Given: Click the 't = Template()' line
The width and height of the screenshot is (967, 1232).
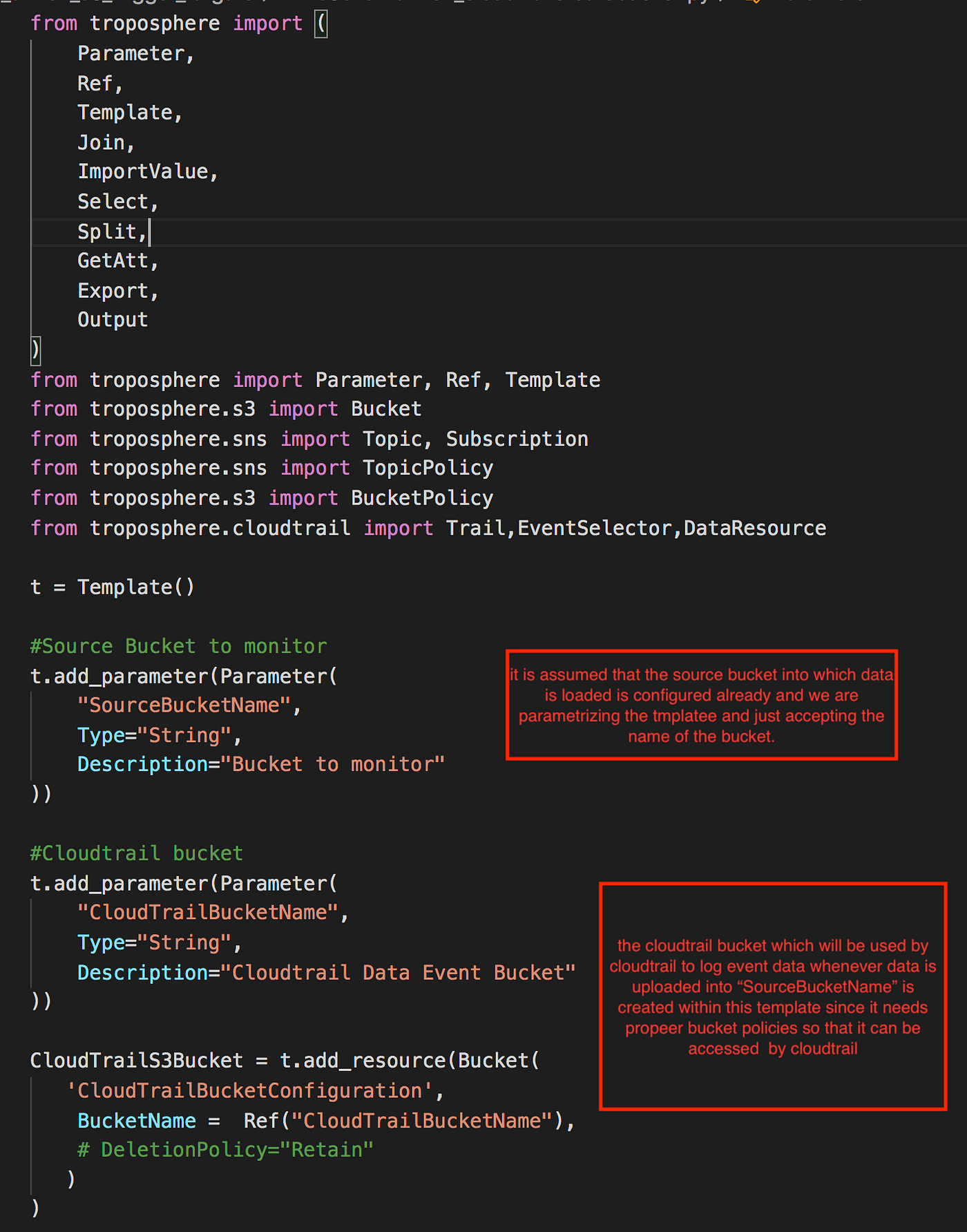Looking at the screenshot, I should (113, 587).
